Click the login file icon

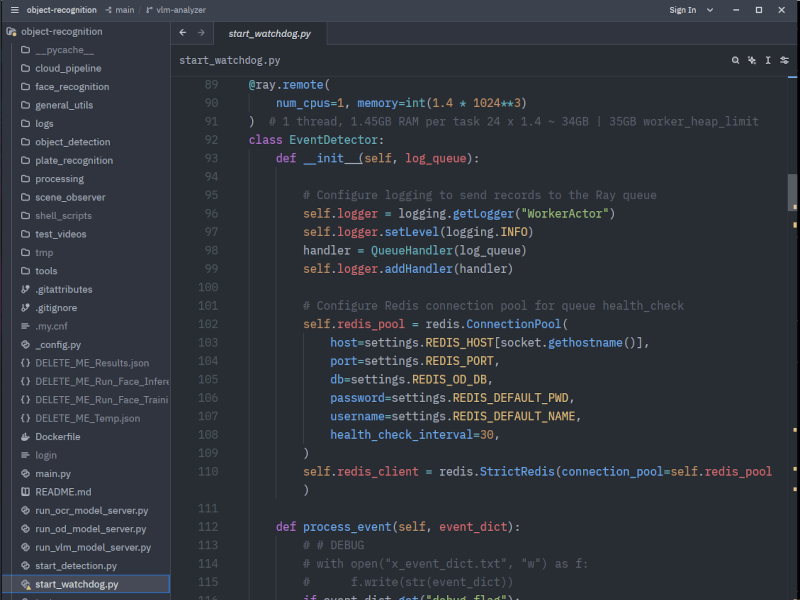(25, 455)
